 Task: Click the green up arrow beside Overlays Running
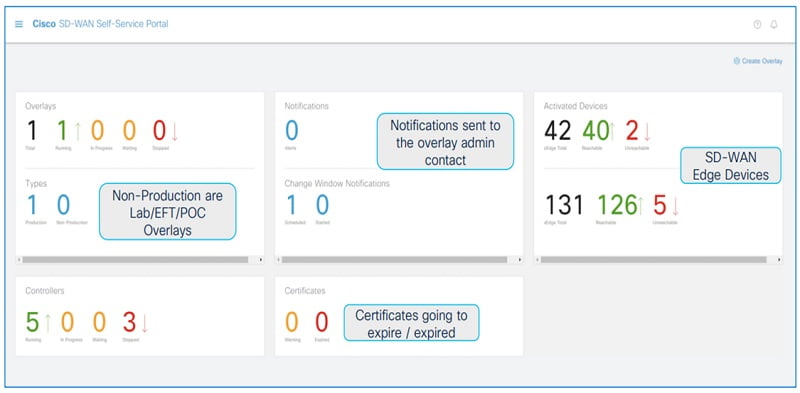[x=78, y=131]
